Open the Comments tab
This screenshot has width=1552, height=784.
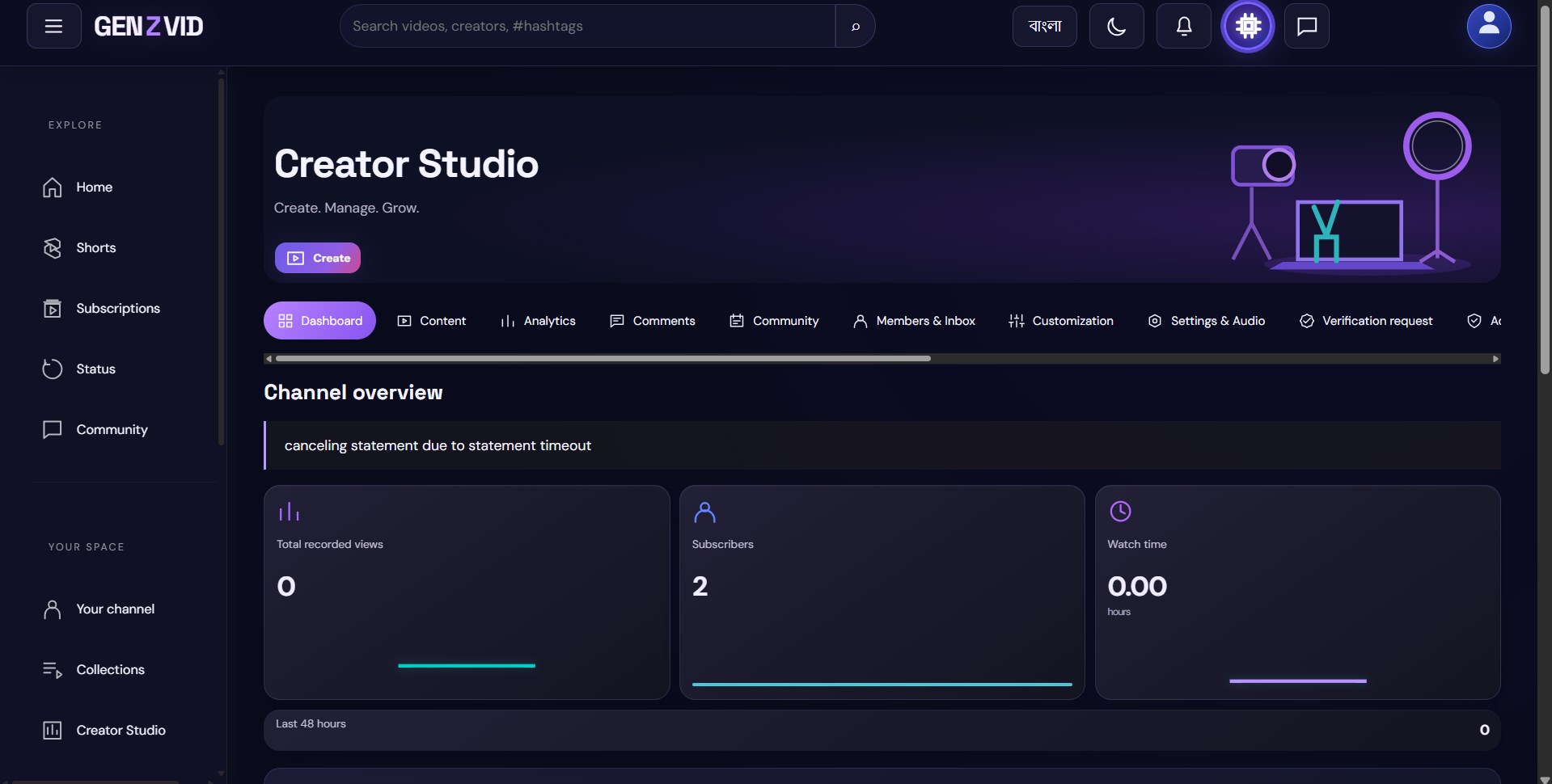click(652, 321)
